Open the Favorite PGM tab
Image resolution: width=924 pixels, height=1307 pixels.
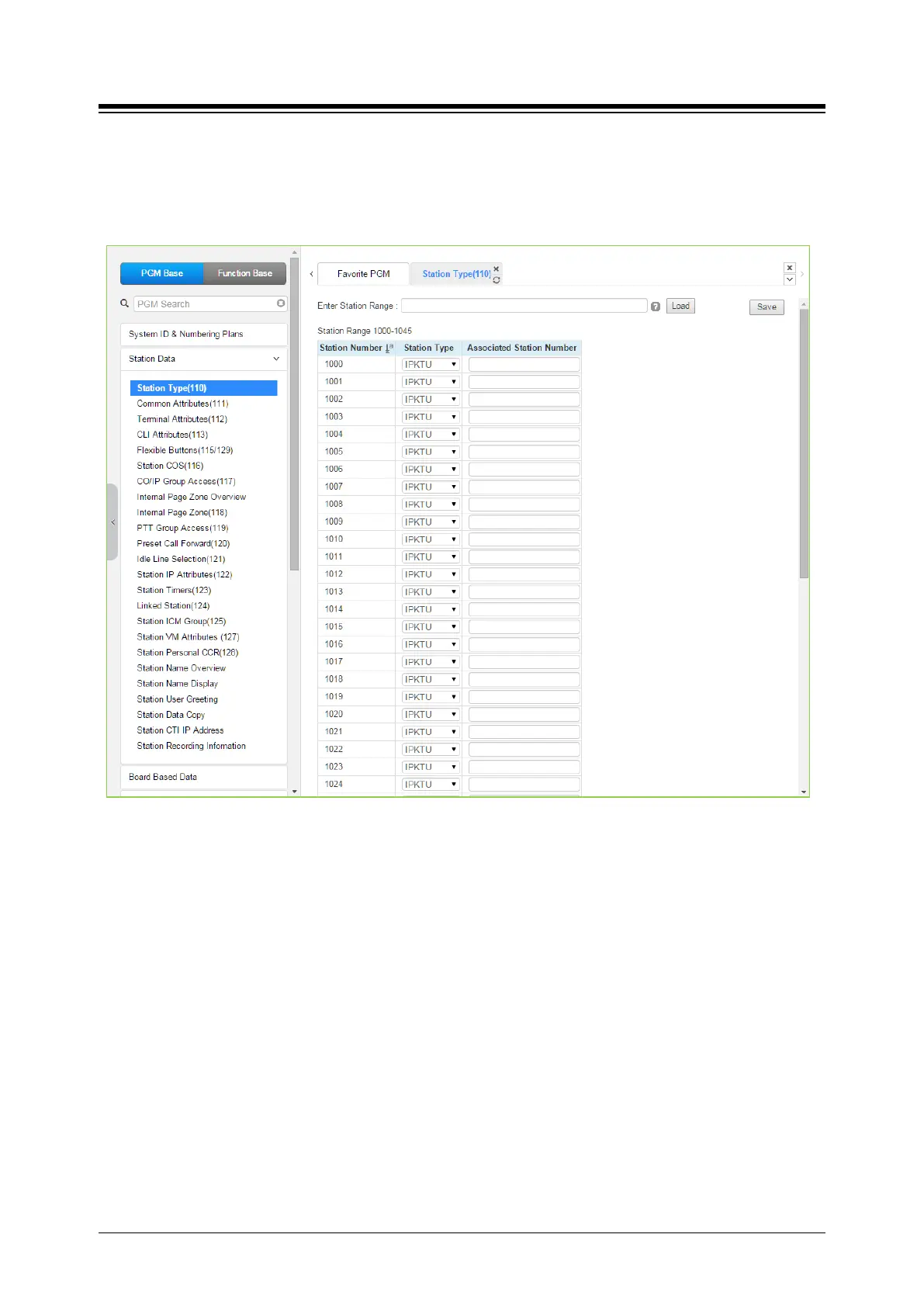(x=363, y=274)
